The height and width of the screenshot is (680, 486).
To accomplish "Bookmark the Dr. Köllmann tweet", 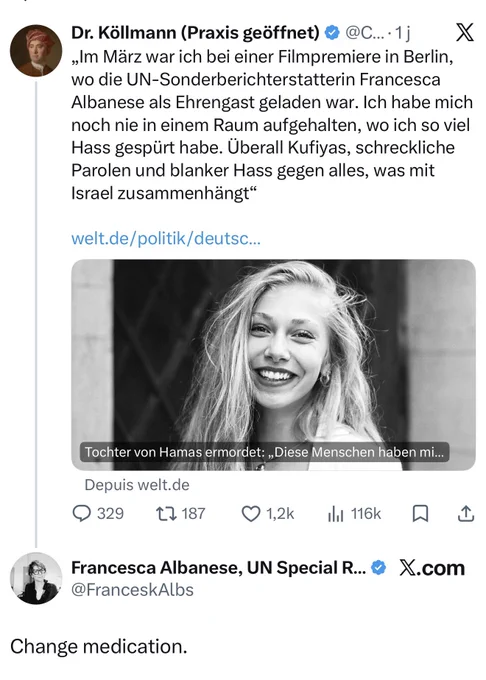I will (420, 514).
